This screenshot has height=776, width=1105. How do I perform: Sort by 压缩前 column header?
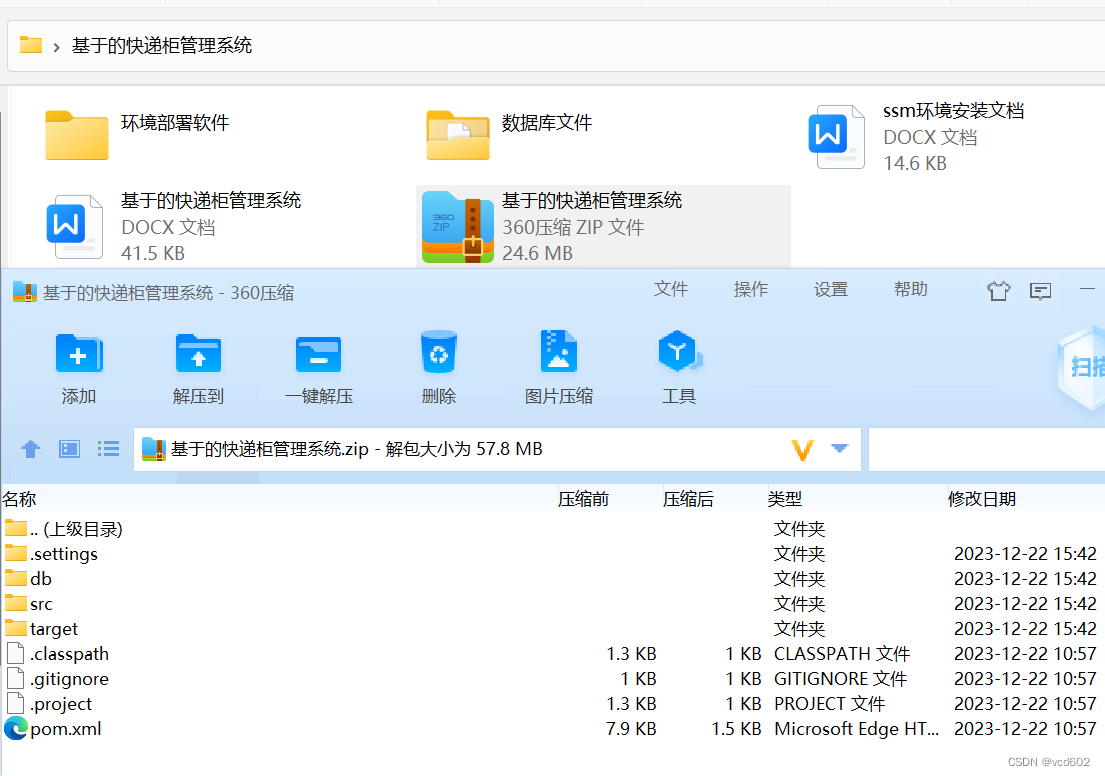584,499
